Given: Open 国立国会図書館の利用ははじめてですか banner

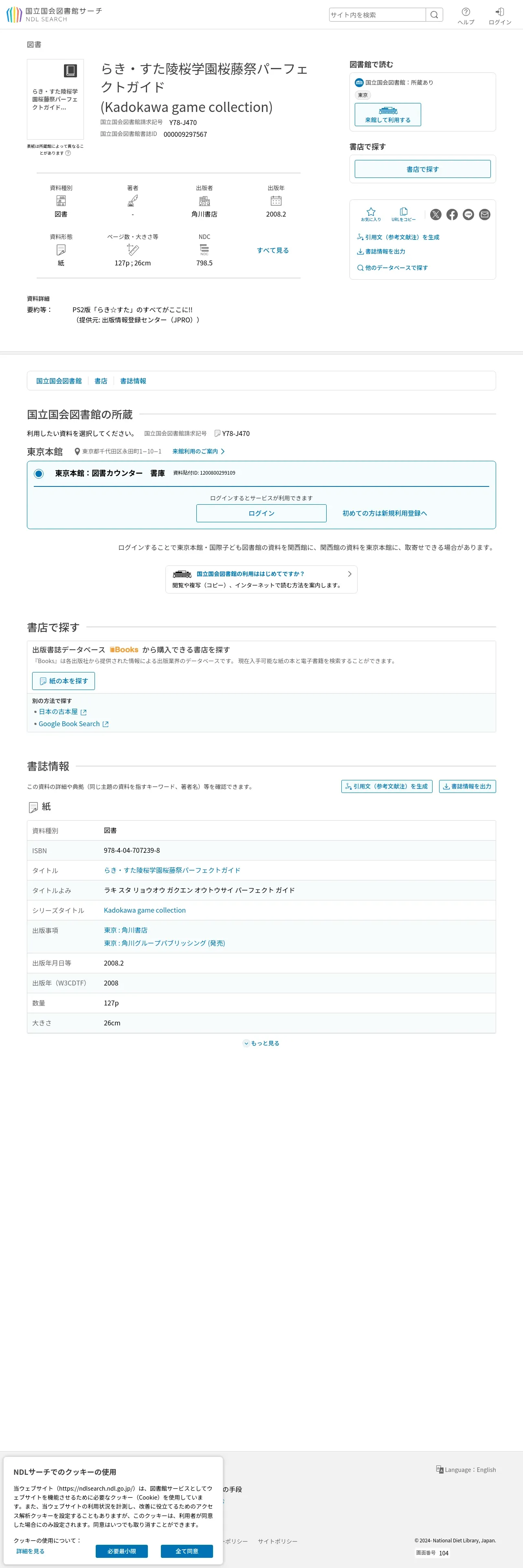Looking at the screenshot, I should point(261,580).
